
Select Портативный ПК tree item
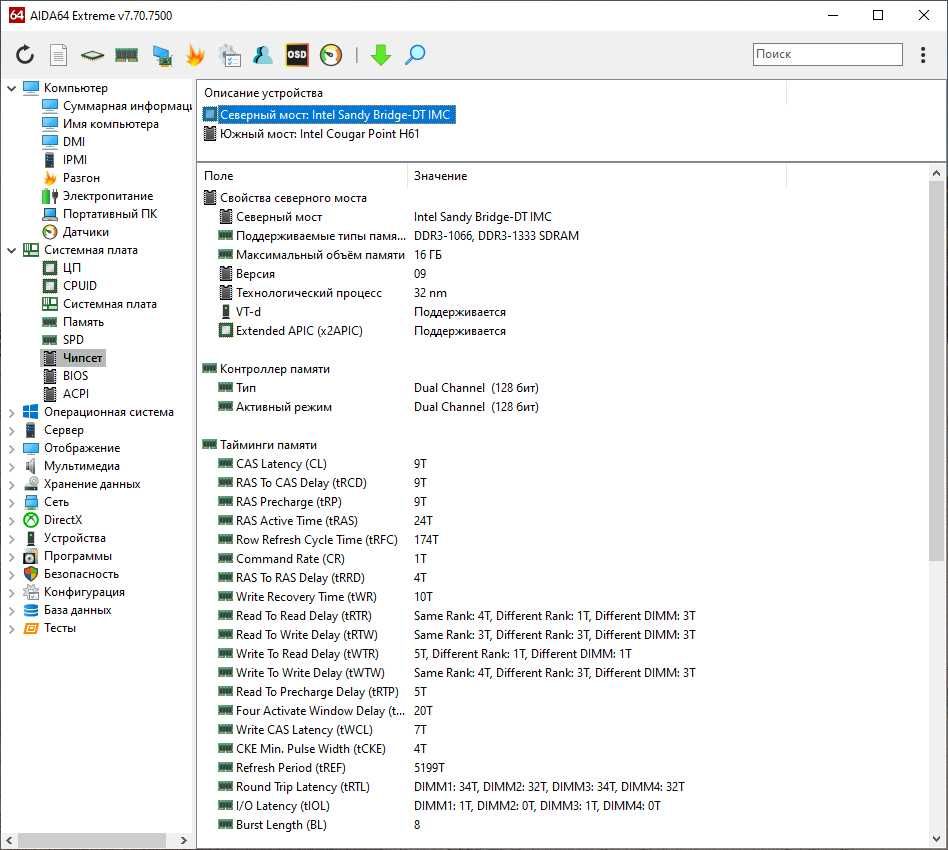coord(100,214)
